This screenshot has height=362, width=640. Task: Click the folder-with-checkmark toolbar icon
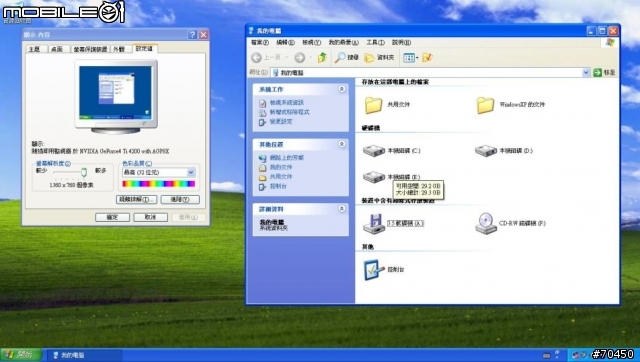point(427,58)
